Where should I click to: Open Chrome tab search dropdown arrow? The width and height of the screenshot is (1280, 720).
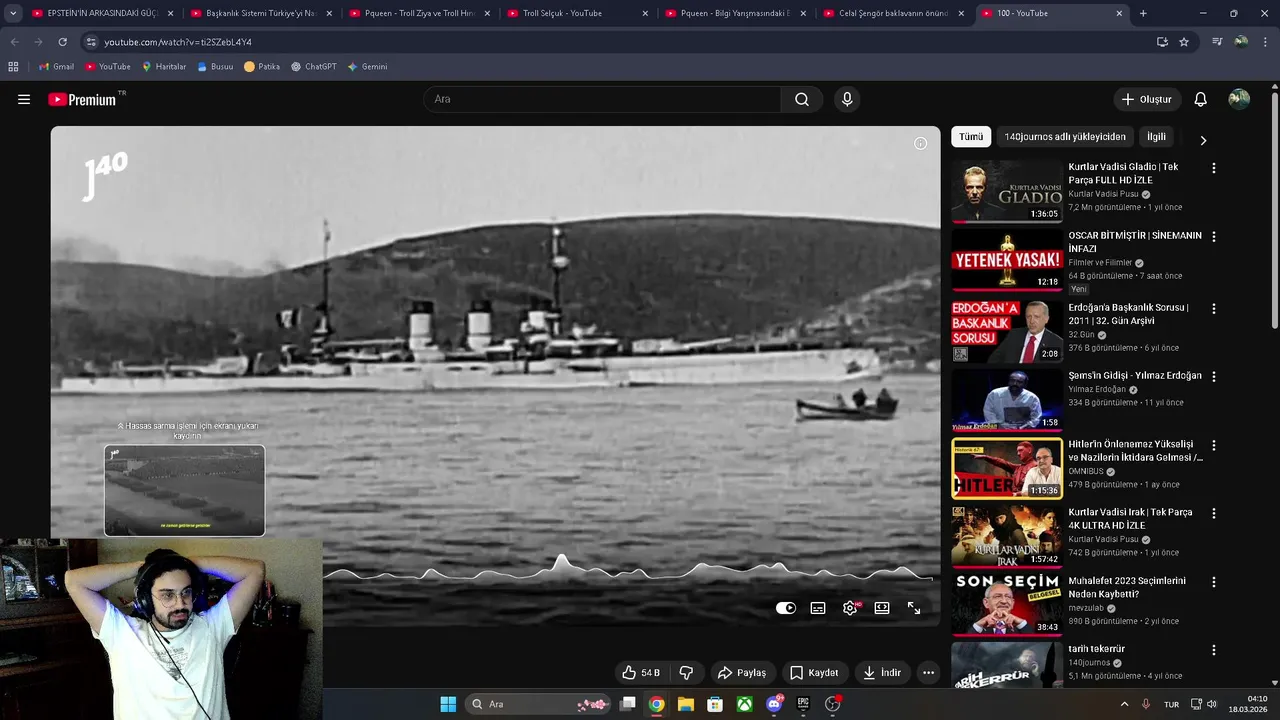pyautogui.click(x=13, y=13)
